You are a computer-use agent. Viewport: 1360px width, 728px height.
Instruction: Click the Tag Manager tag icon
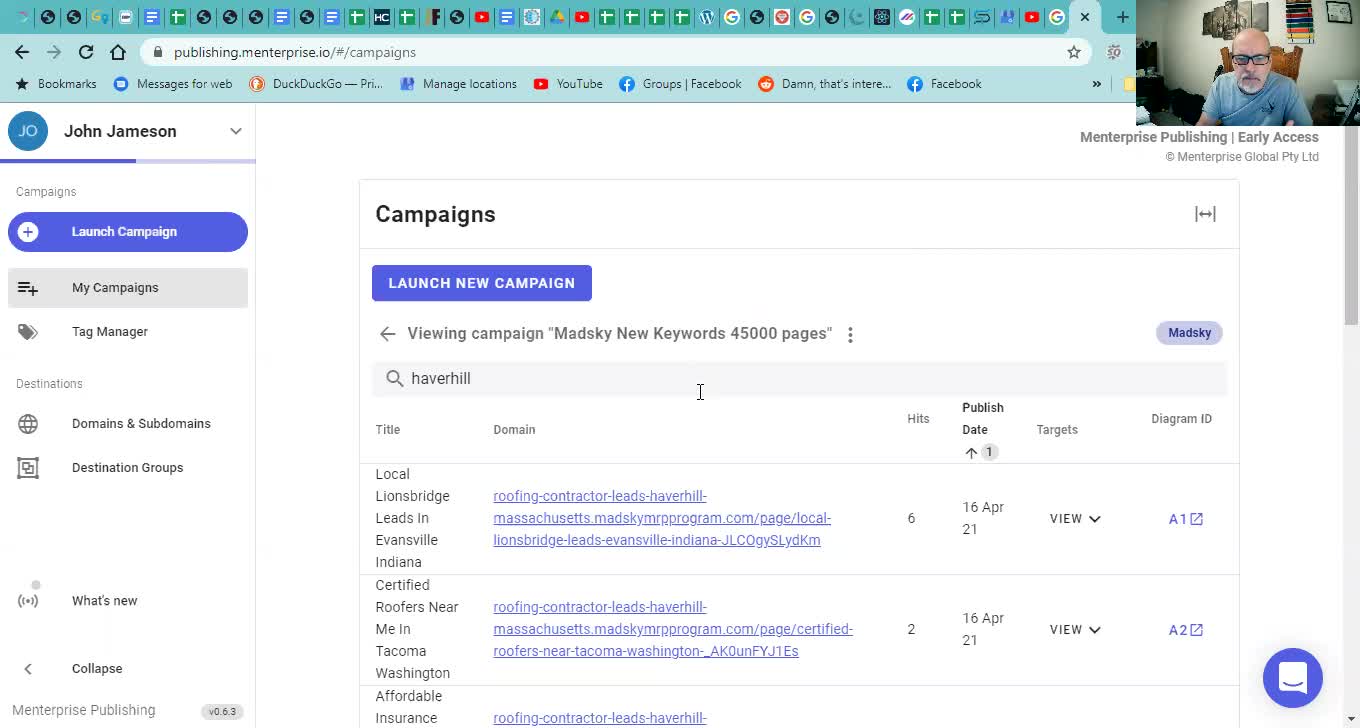click(28, 332)
